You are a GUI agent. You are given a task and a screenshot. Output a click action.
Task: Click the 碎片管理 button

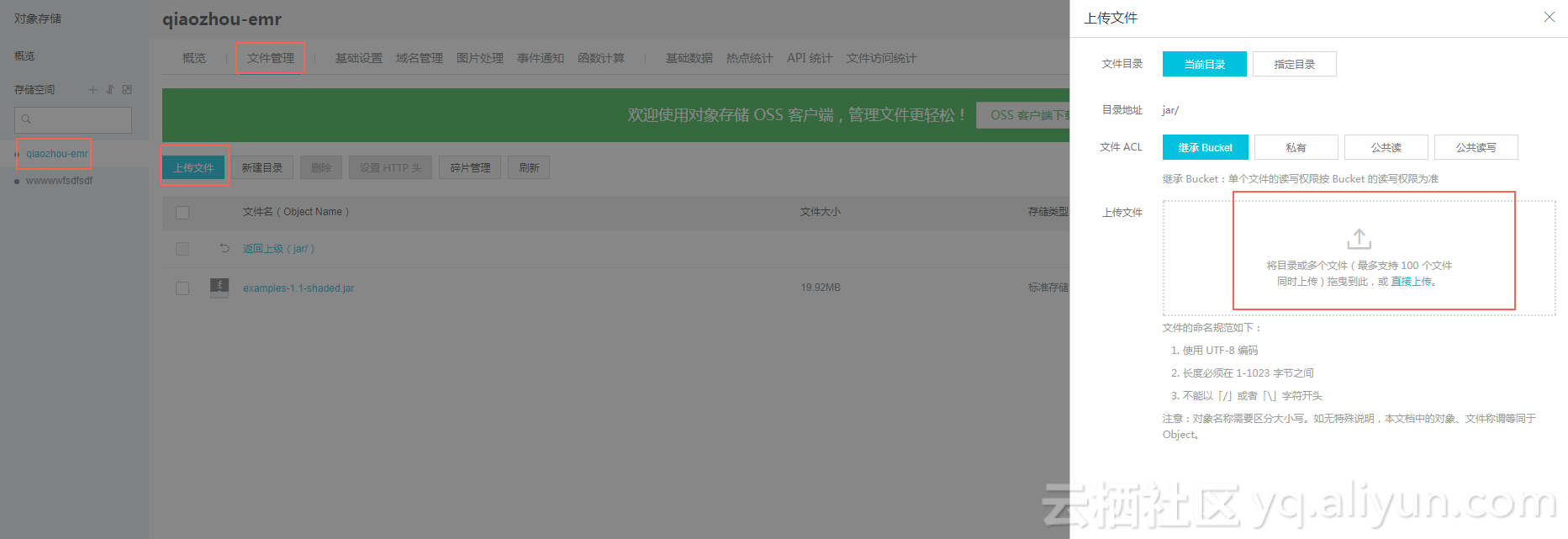470,167
